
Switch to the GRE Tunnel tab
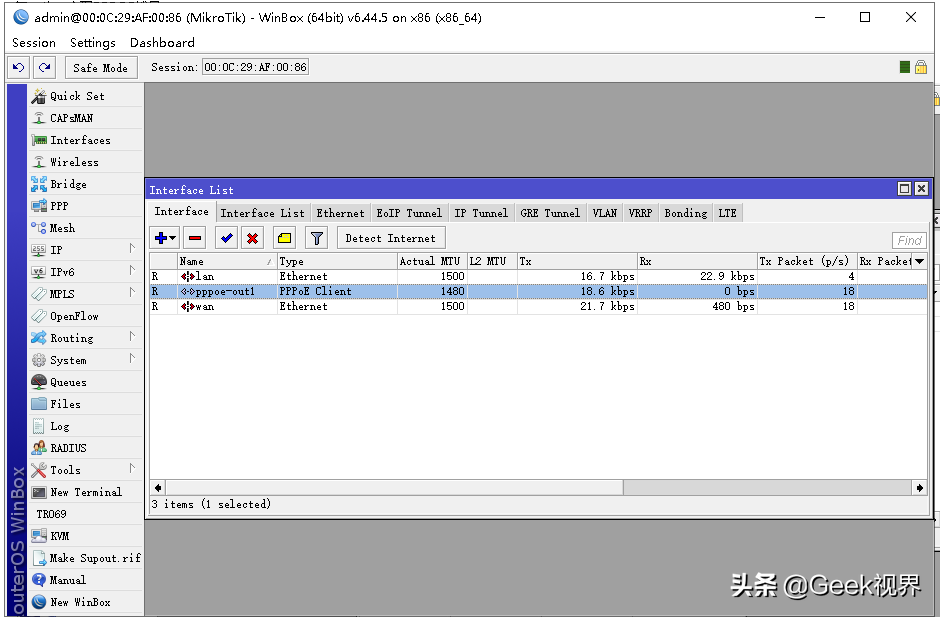coord(550,213)
